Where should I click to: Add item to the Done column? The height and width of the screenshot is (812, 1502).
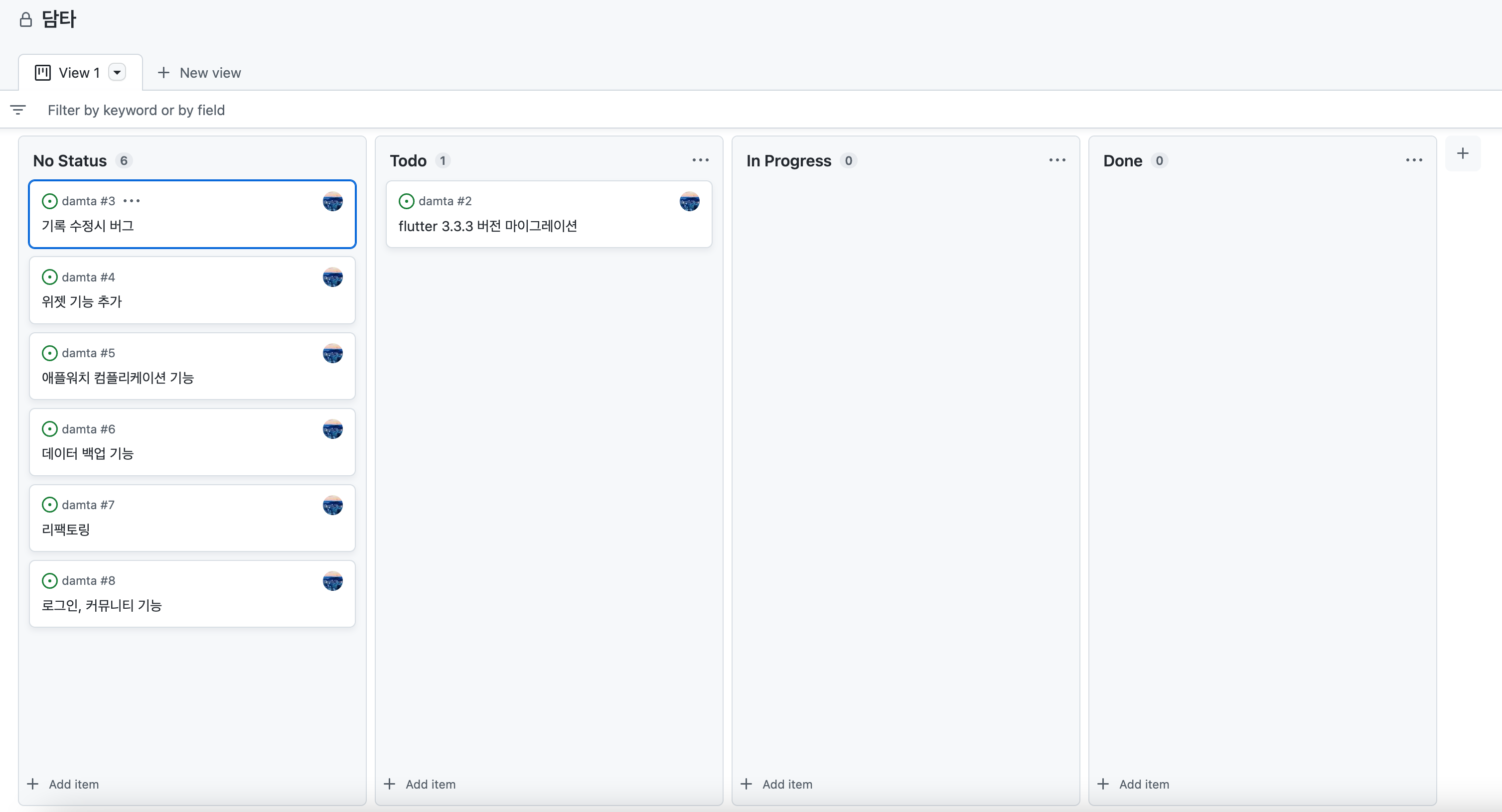click(1134, 784)
